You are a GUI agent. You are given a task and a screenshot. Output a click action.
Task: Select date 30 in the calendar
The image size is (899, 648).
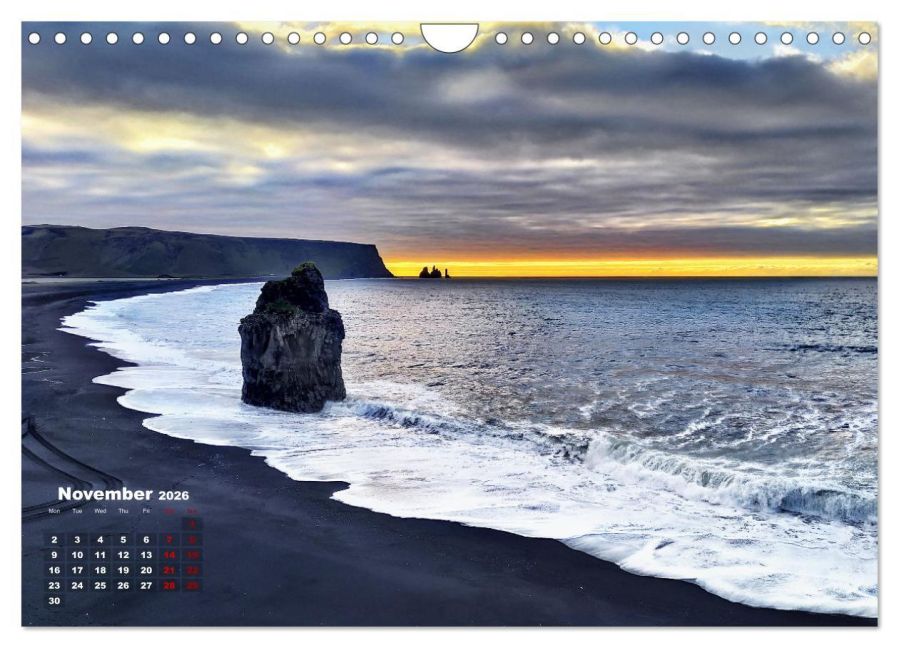[54, 602]
